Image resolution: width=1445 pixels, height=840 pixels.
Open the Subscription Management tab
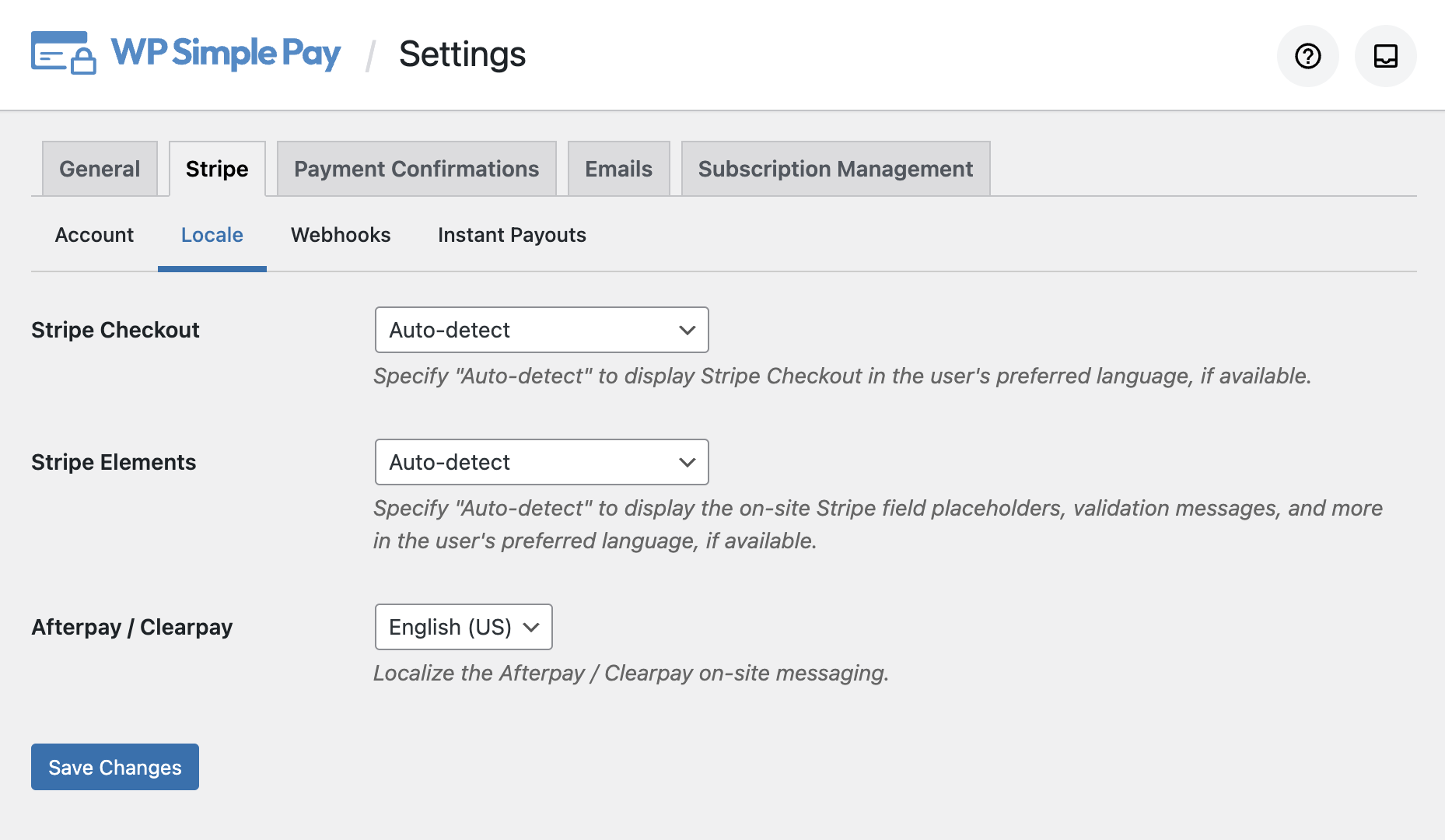point(835,168)
